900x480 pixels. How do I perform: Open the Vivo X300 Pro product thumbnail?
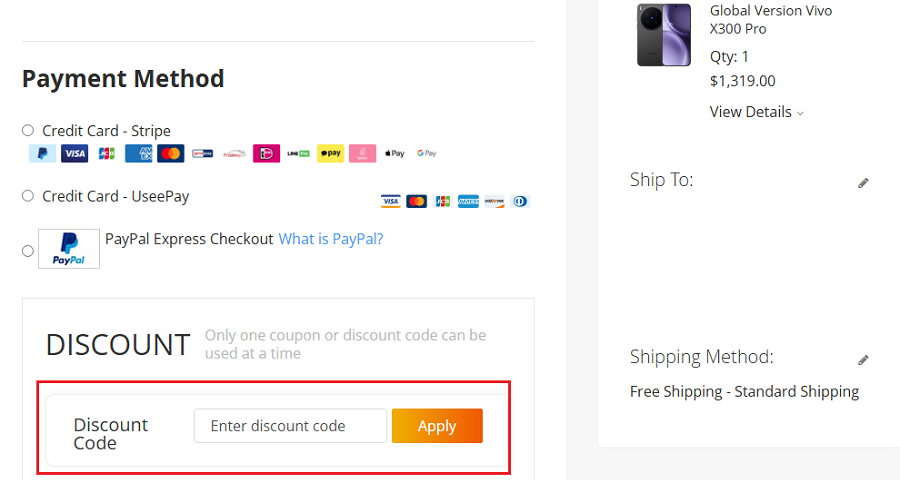click(x=664, y=35)
